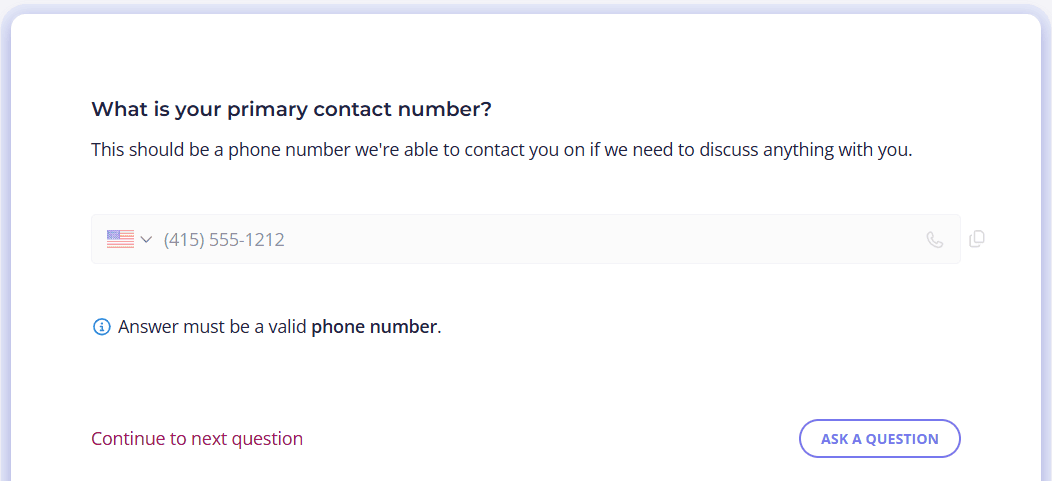The height and width of the screenshot is (481, 1052).
Task: Open the ASK A QUESTION button
Action: tap(880, 439)
